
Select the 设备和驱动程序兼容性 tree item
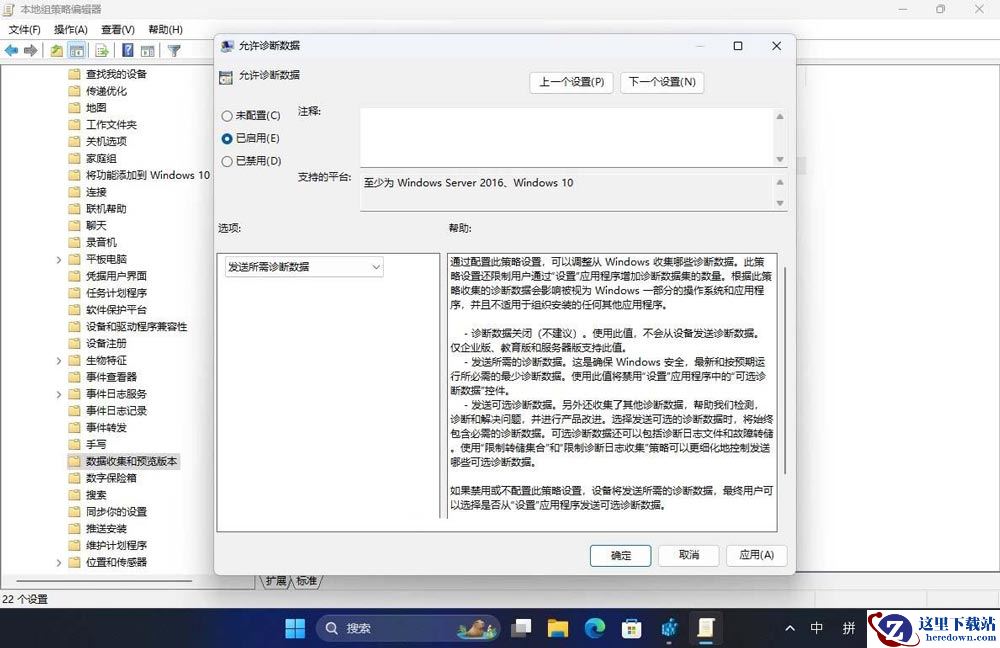(136, 327)
